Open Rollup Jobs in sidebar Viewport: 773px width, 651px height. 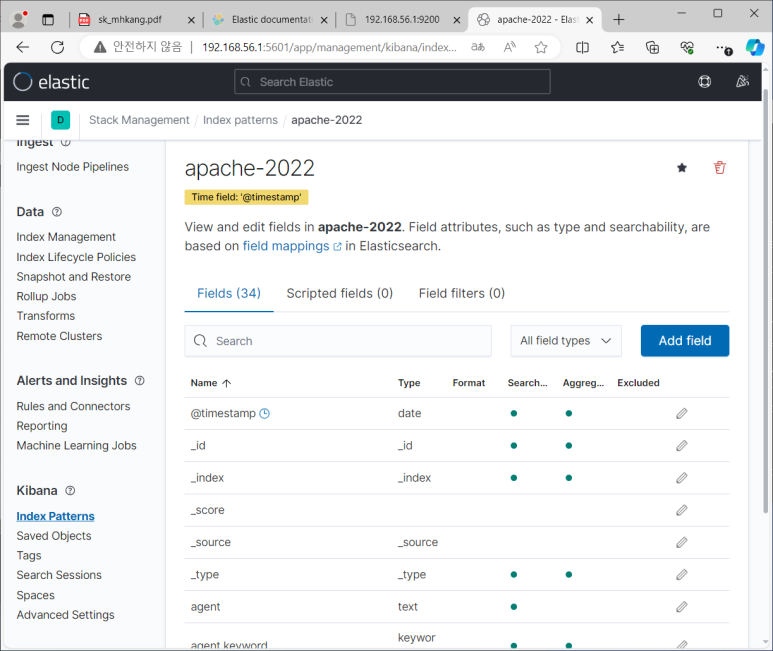pos(46,297)
